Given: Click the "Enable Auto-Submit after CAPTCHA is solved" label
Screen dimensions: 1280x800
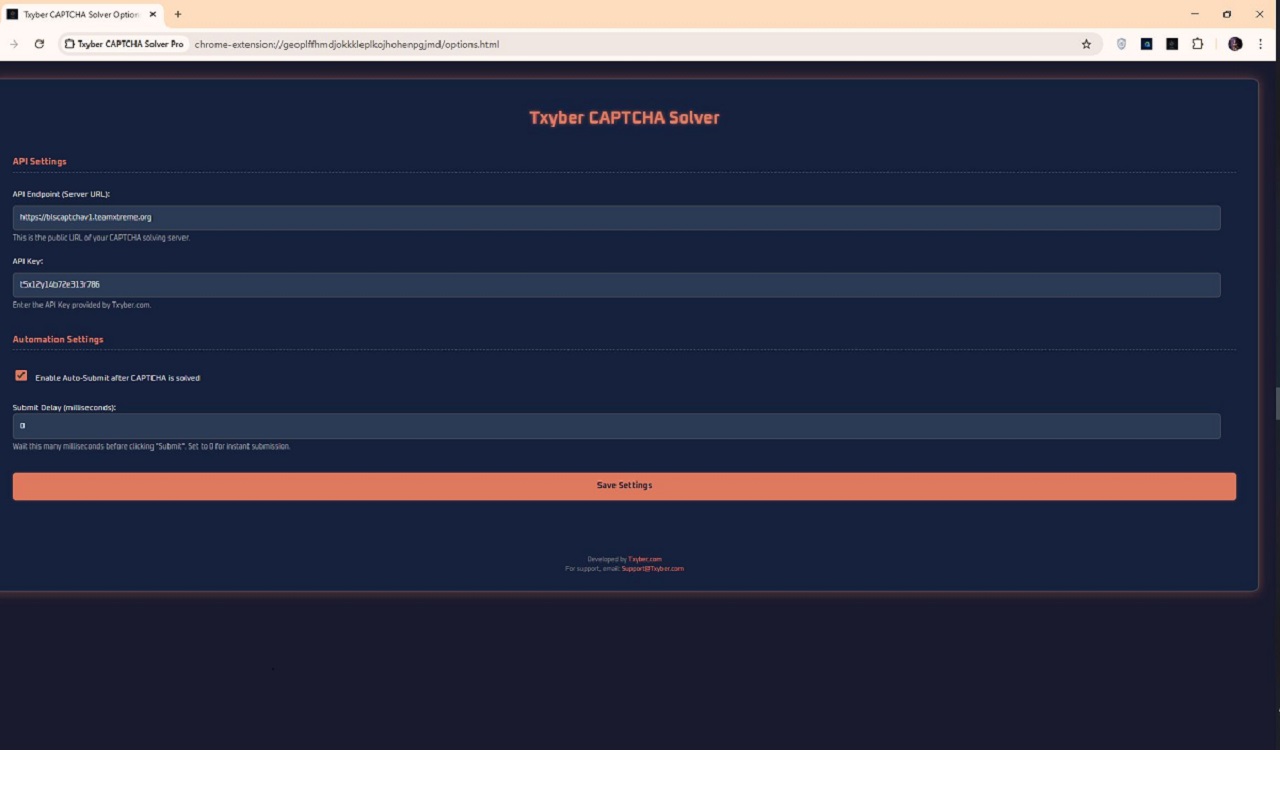Looking at the screenshot, I should tap(118, 378).
